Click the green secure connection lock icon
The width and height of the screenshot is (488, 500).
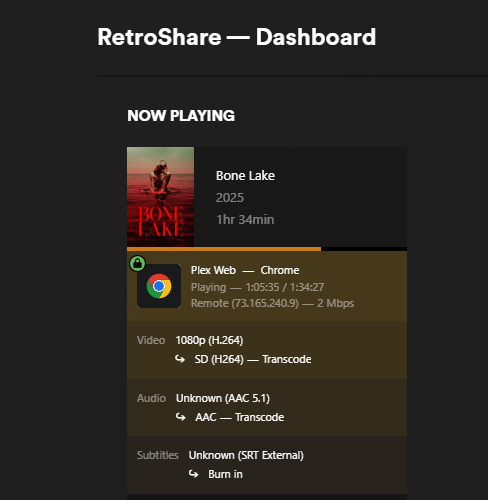click(x=138, y=263)
